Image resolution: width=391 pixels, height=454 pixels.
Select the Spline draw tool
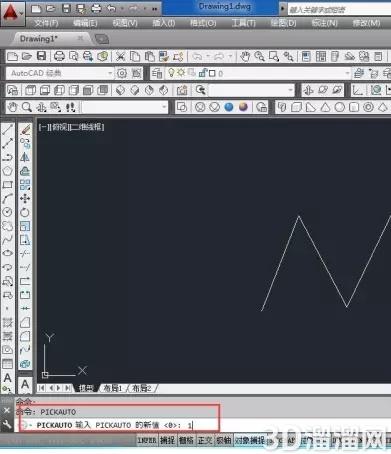(7, 240)
